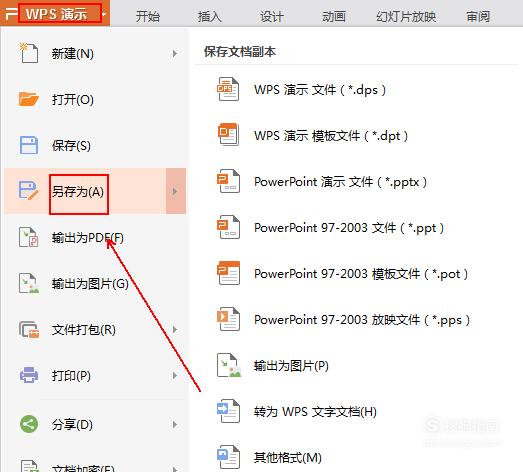The width and height of the screenshot is (523, 472).
Task: Select the 分享(D) menu entry
Action: click(x=72, y=424)
